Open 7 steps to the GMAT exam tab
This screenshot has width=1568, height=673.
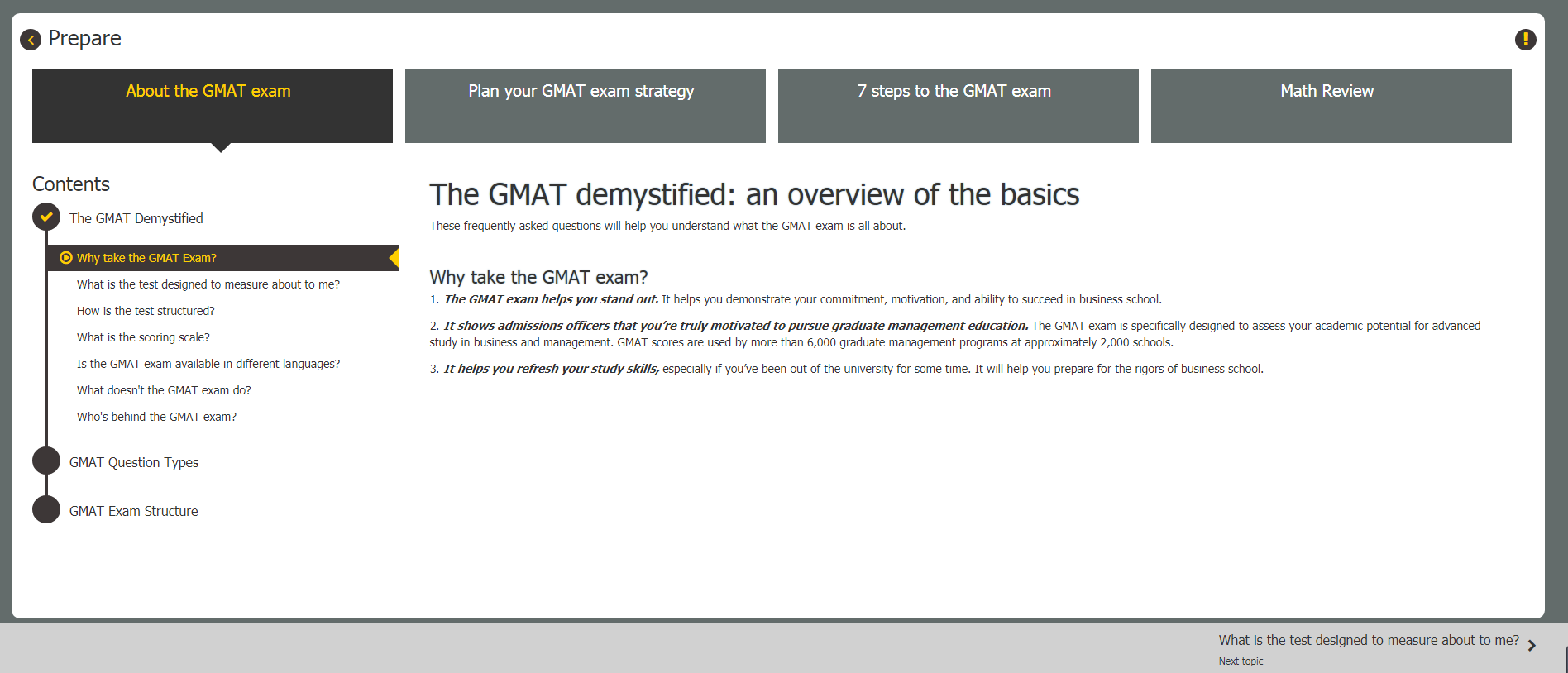tap(958, 106)
